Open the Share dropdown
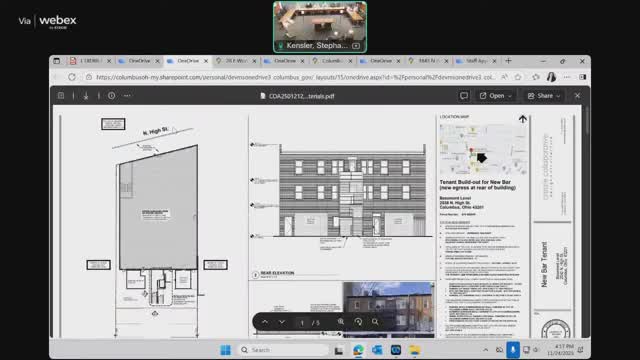This screenshot has height=360, width=640. [x=543, y=96]
